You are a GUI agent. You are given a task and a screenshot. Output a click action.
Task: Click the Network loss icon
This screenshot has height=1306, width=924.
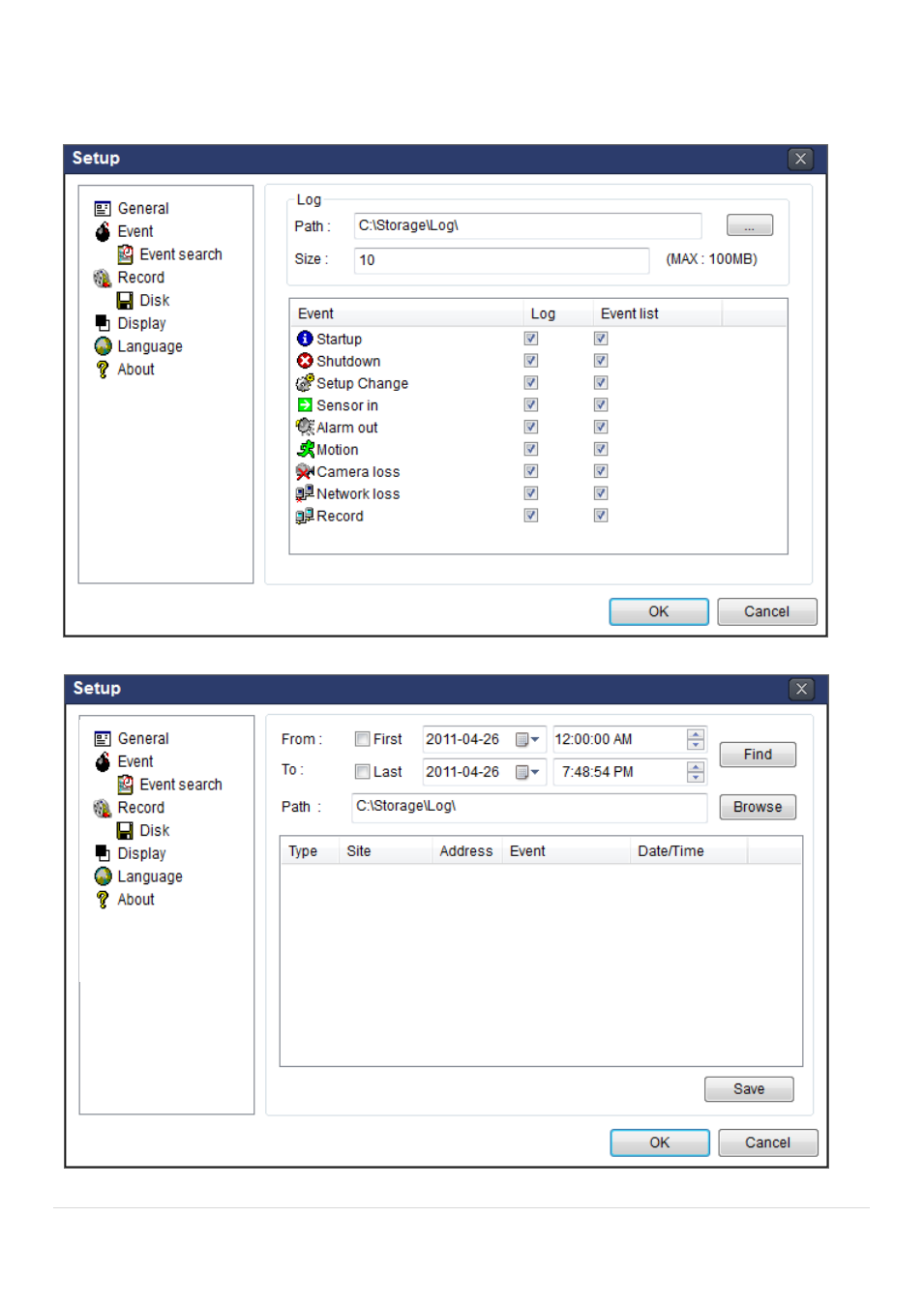tap(305, 493)
